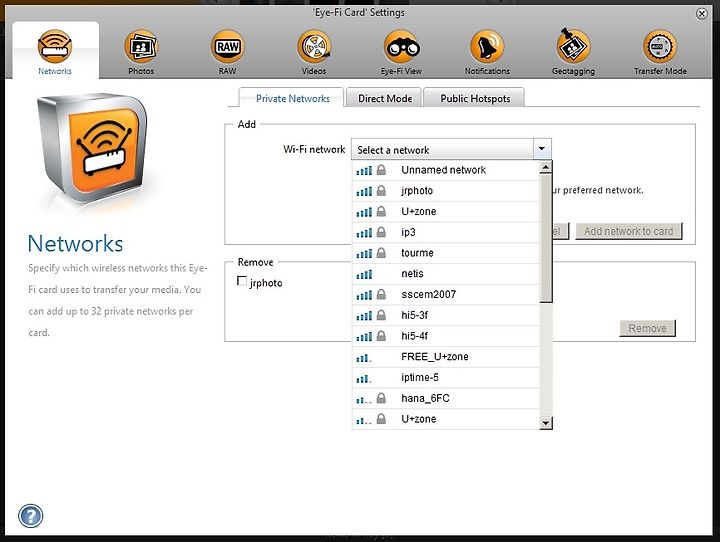Click lock icon next to jrphoto network

coord(381,191)
